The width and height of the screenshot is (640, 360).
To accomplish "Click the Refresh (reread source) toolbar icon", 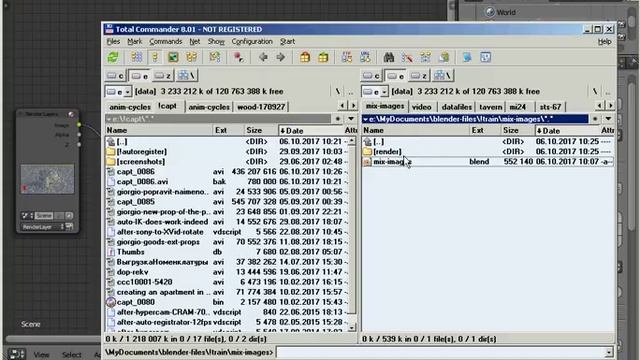I will tap(113, 57).
